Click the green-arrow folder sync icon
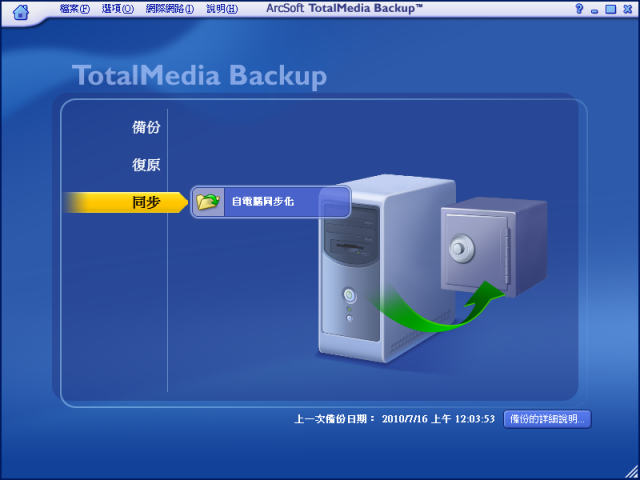The image size is (640, 480). click(x=208, y=202)
